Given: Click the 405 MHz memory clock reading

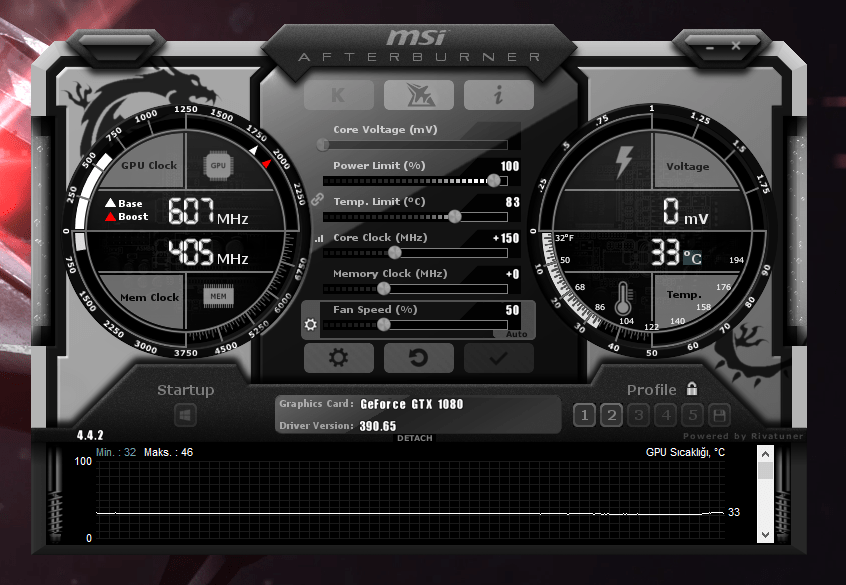Looking at the screenshot, I should click(208, 252).
